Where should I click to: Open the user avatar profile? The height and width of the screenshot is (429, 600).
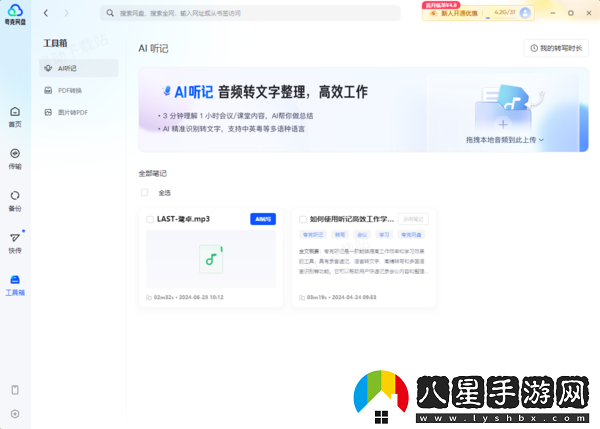(525, 13)
